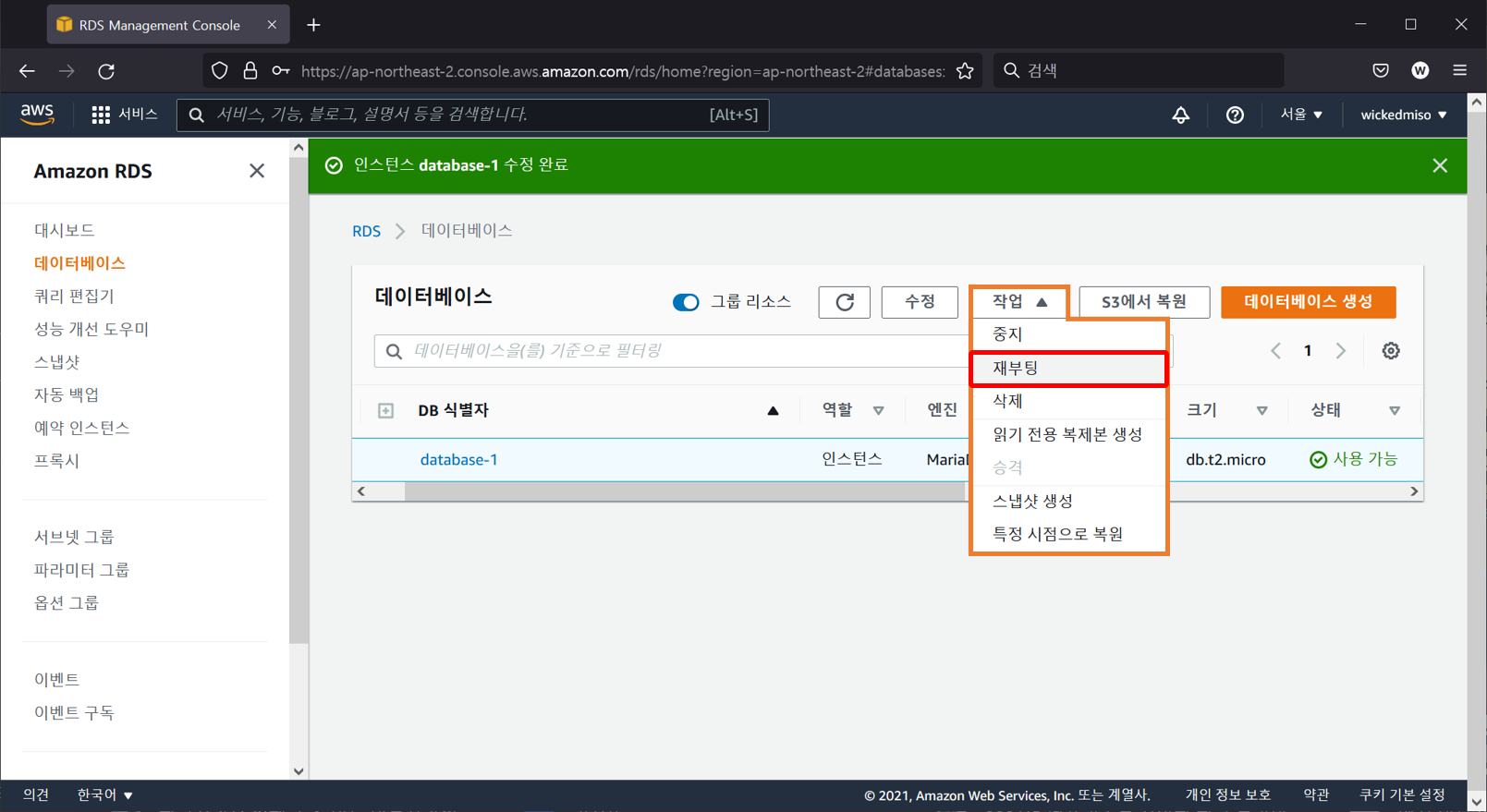Viewport: 1487px width, 812px height.
Task: Sort by 역할 column arrow
Action: [x=878, y=411]
